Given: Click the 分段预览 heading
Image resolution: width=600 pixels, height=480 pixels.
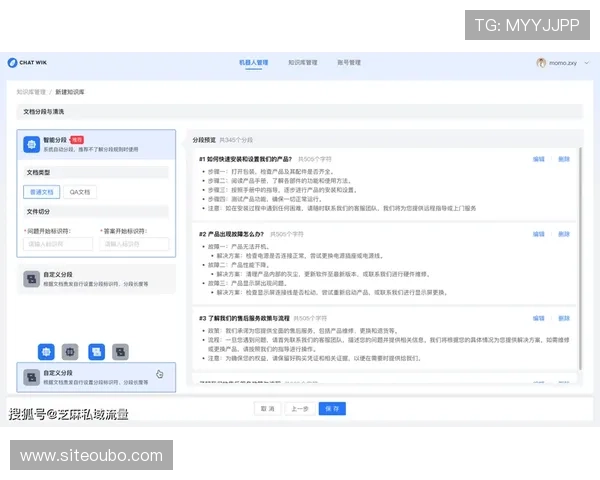Looking at the screenshot, I should (x=204, y=140).
